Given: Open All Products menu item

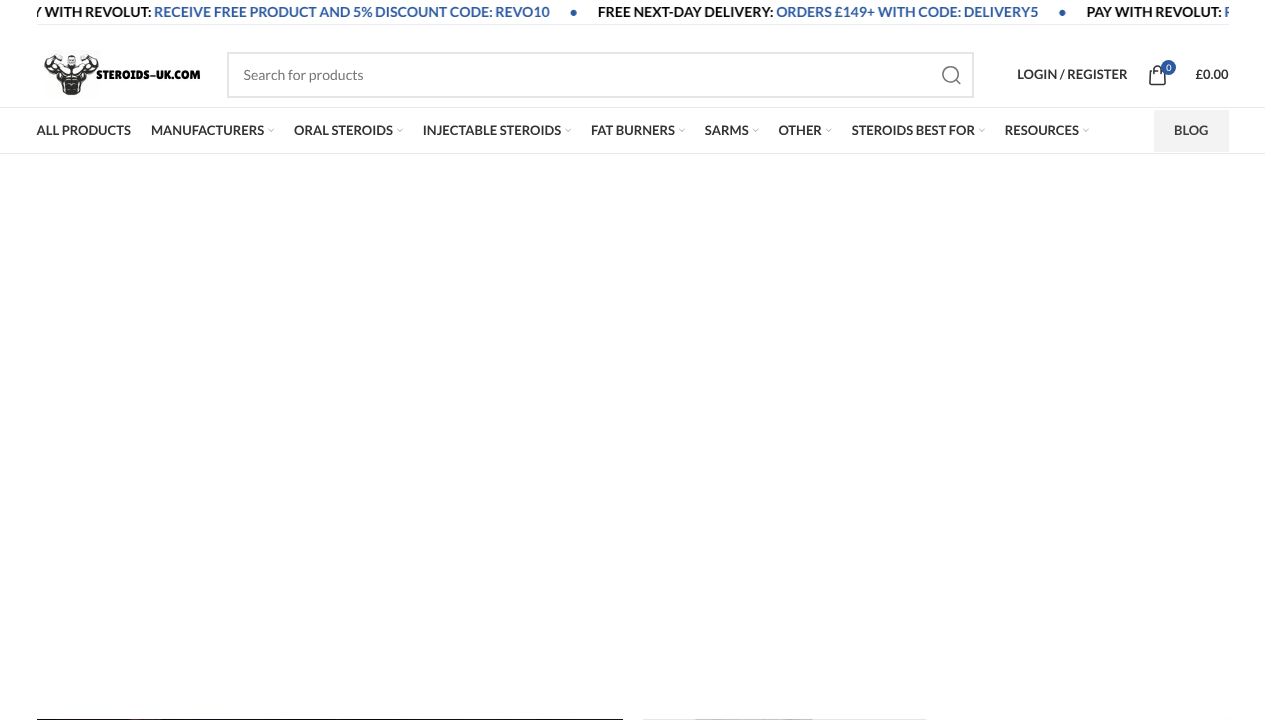Looking at the screenshot, I should pos(84,130).
